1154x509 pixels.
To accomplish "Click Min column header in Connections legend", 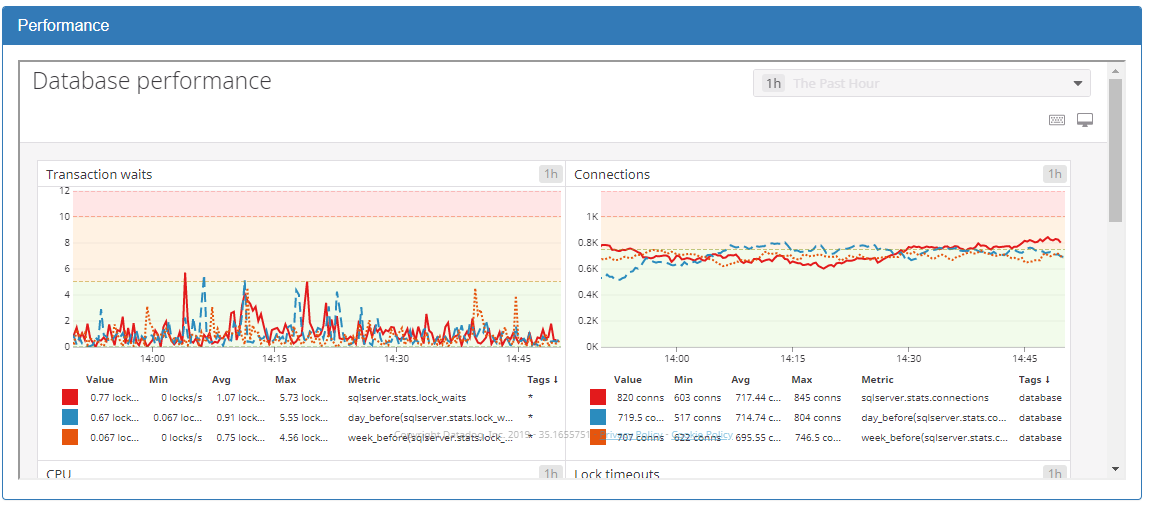I will tap(683, 380).
